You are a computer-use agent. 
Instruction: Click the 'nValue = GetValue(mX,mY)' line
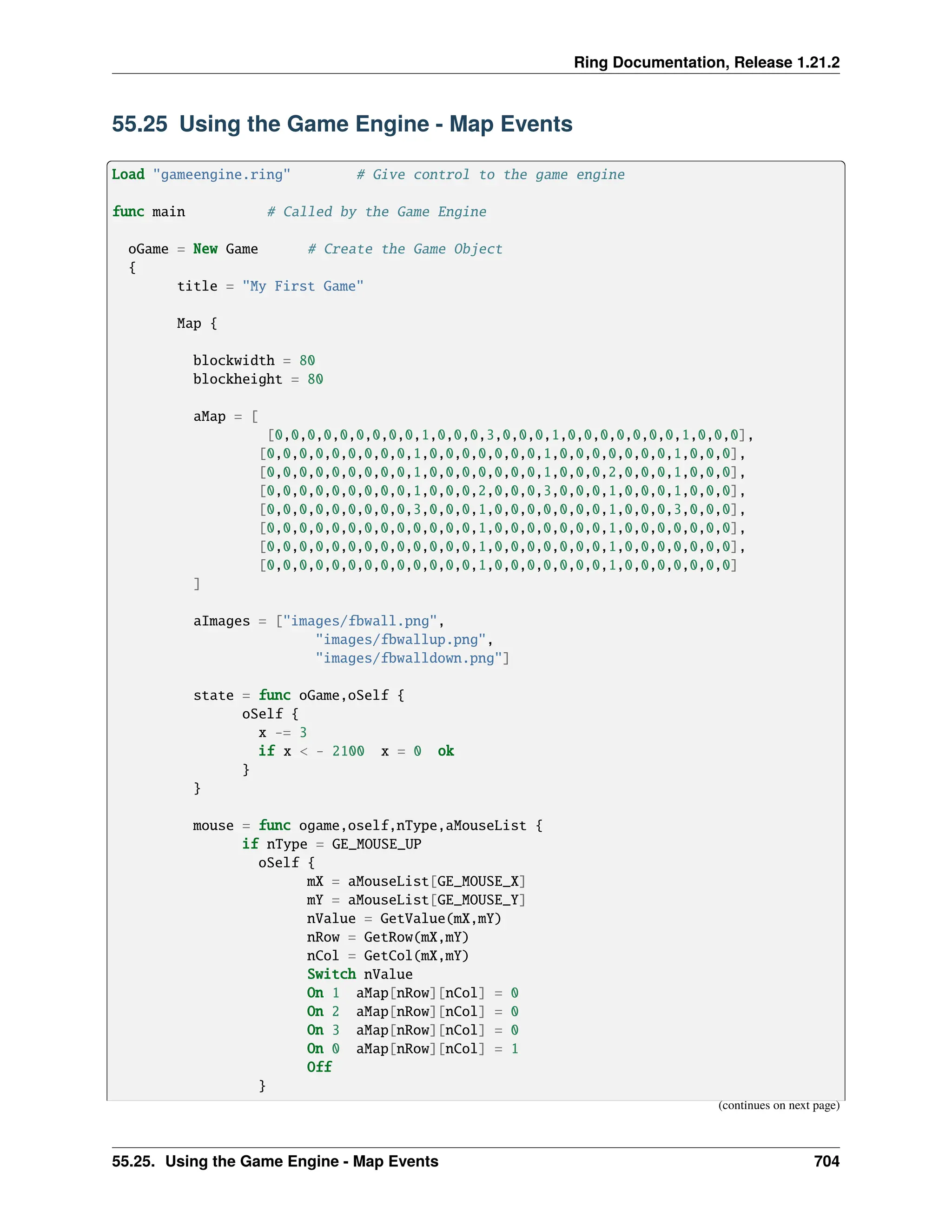point(404,919)
